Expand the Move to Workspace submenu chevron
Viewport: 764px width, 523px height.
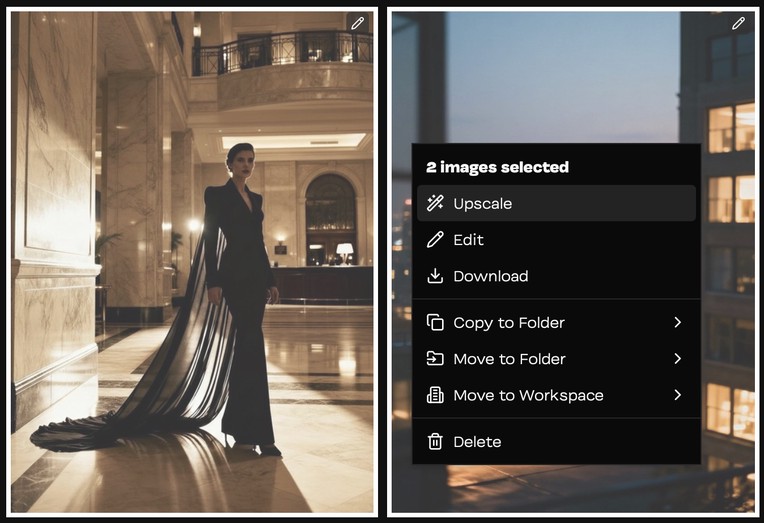(x=677, y=395)
